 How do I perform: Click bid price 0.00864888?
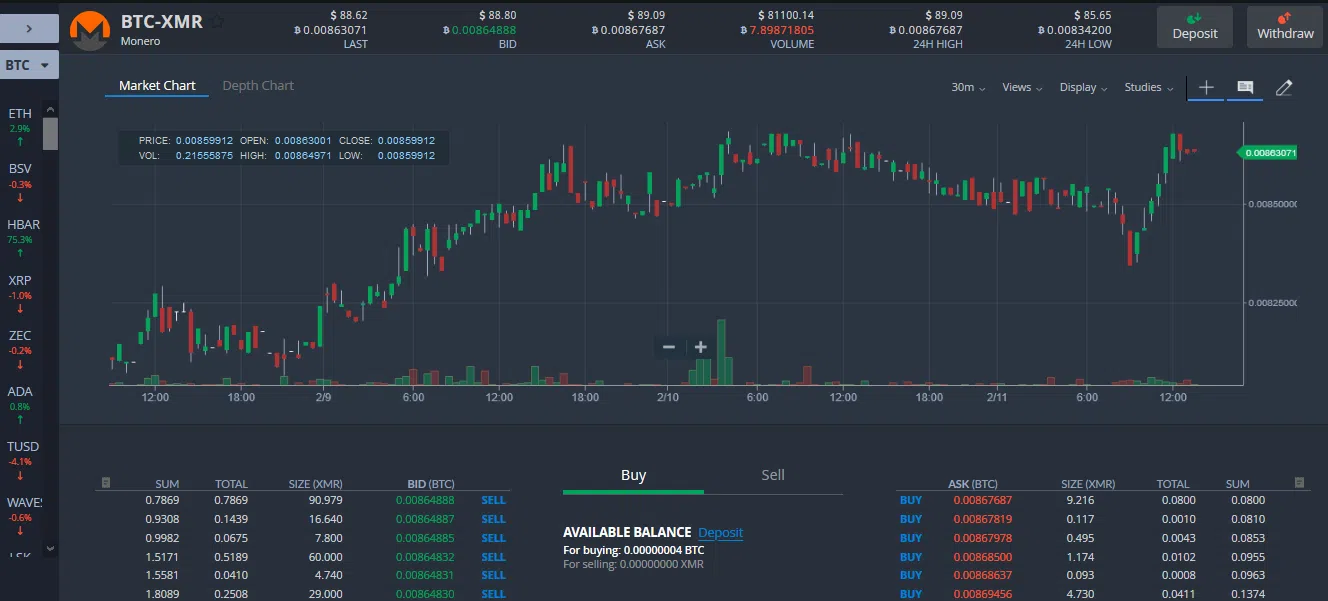coord(425,500)
